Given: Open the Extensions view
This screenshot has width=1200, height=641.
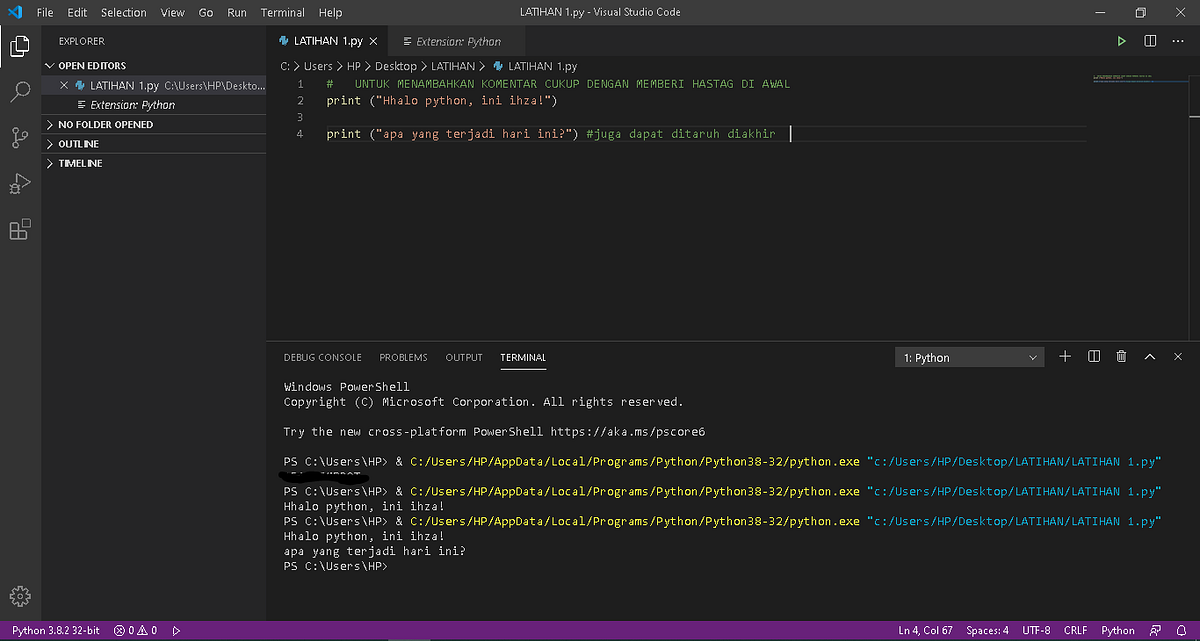Looking at the screenshot, I should (20, 229).
